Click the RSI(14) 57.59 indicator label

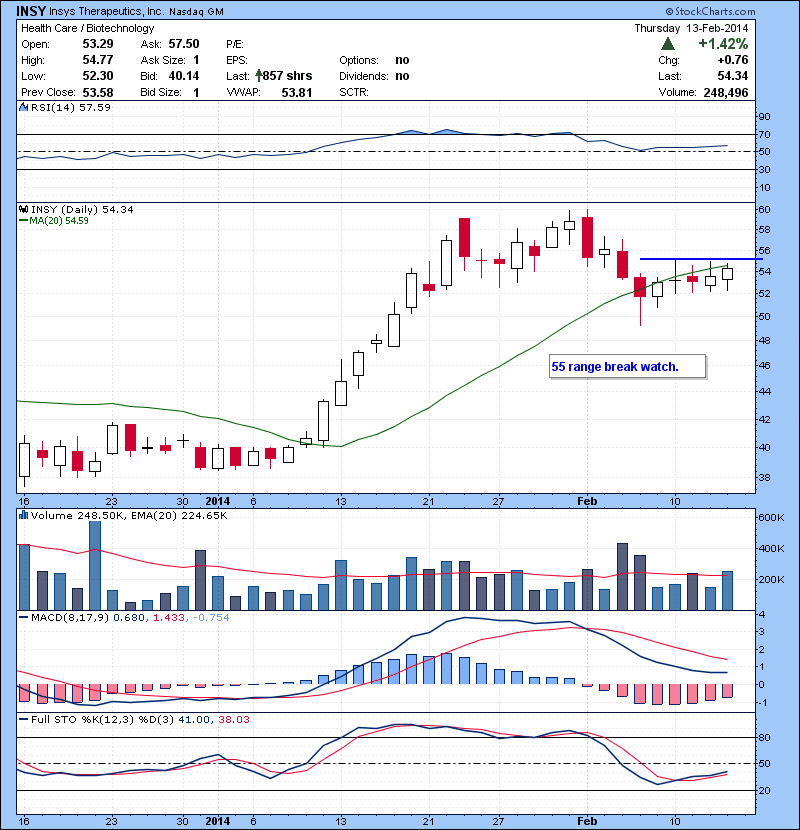coord(71,107)
